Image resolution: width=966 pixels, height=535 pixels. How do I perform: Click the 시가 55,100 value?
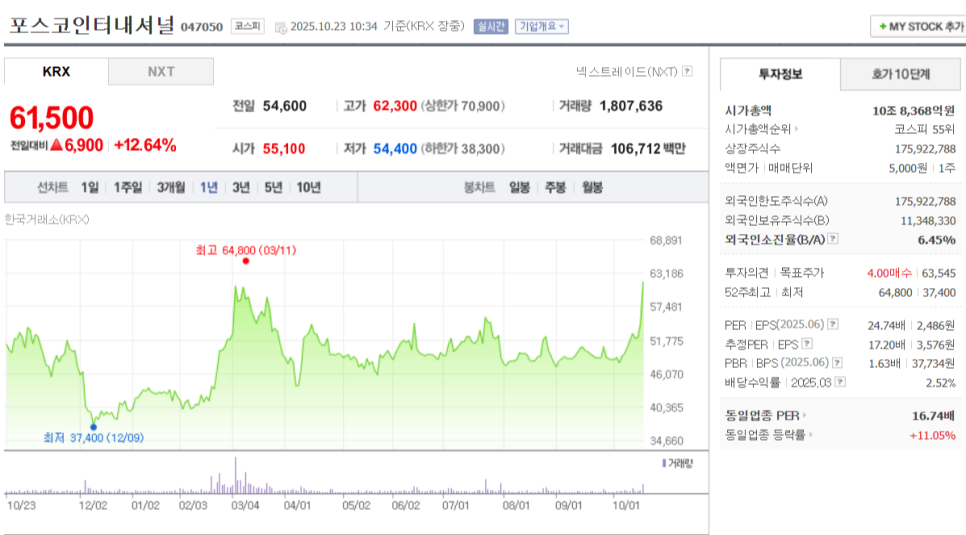[x=284, y=149]
